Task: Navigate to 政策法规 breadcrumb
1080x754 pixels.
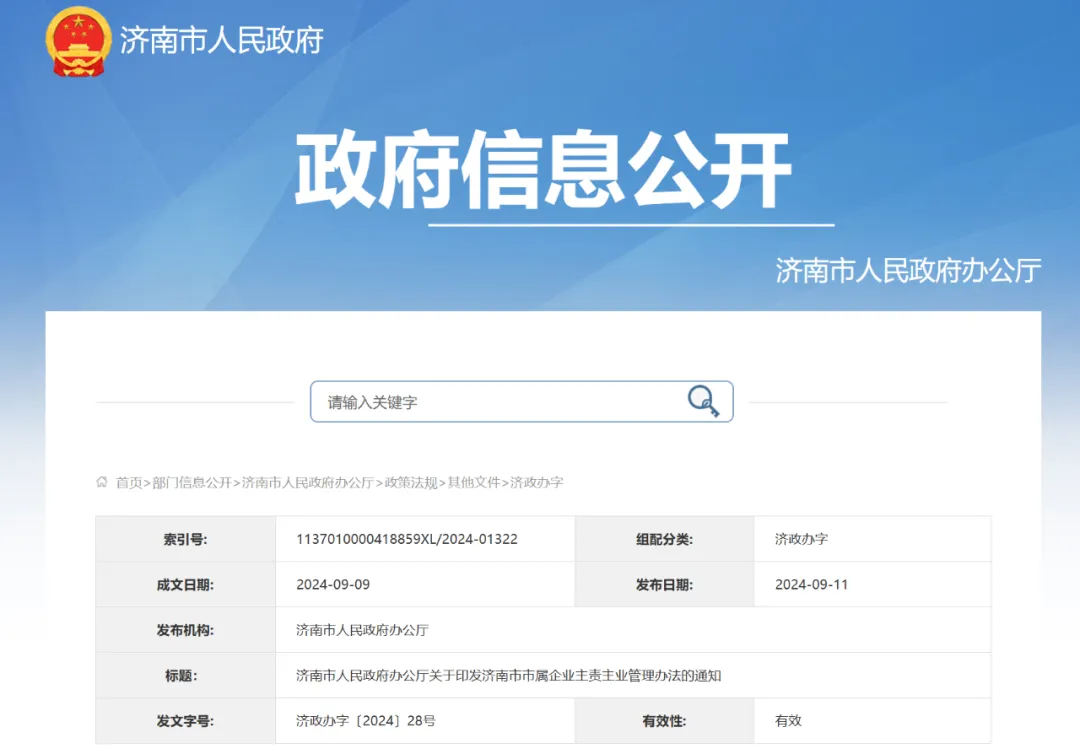Action: click(411, 482)
